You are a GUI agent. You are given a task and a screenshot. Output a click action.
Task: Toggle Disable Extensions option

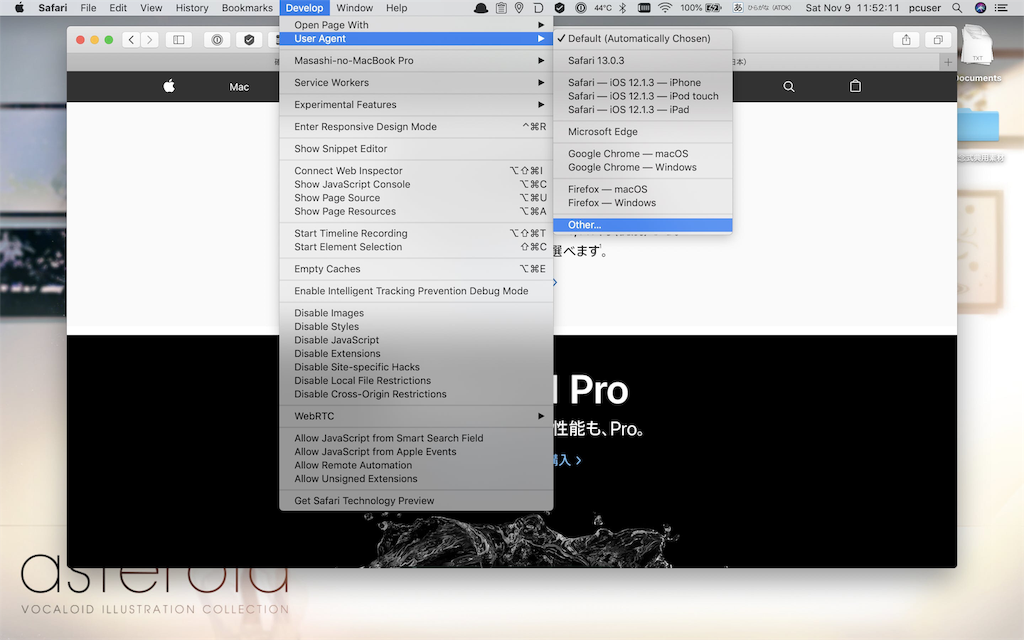(416, 353)
